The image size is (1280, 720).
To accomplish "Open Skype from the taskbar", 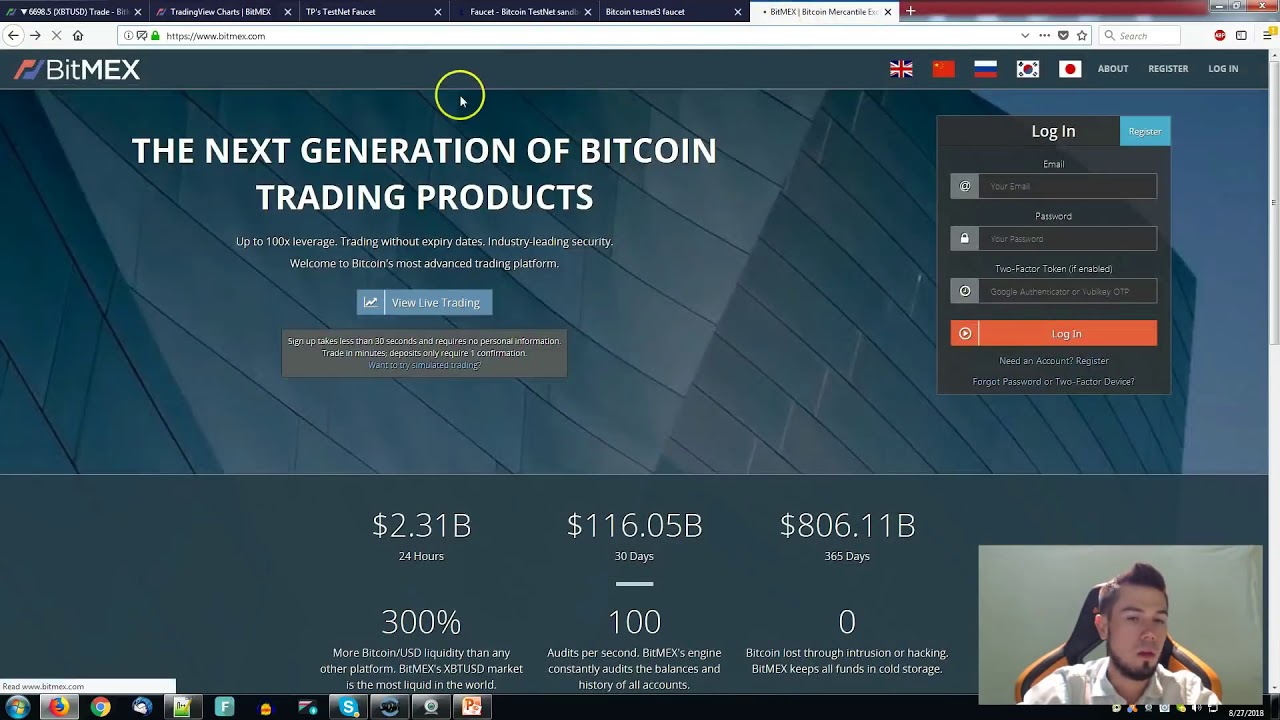I will [348, 707].
